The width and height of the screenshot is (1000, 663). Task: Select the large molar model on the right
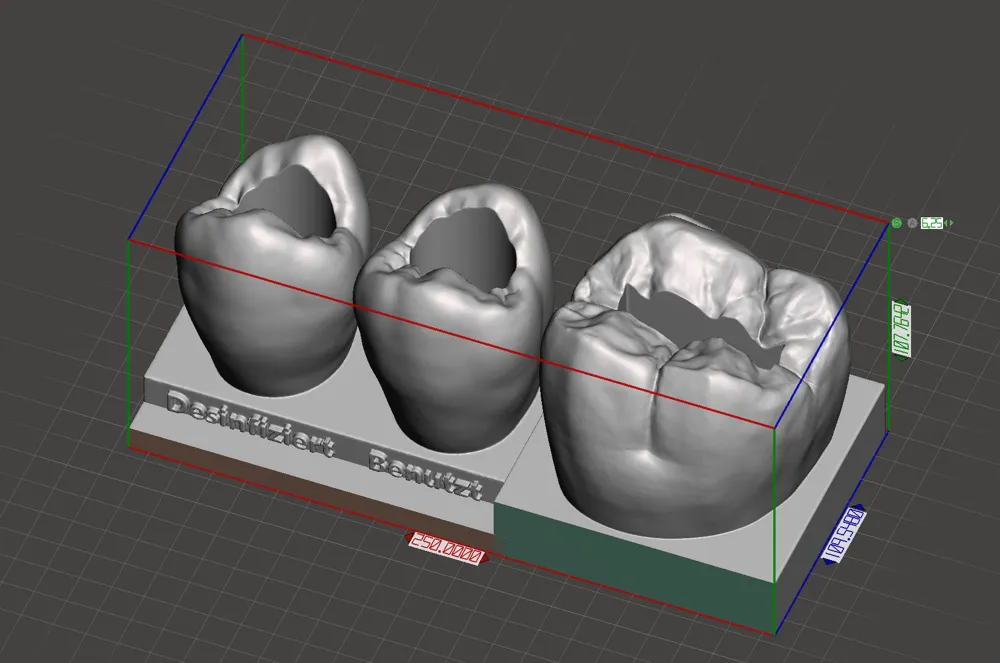(x=695, y=376)
